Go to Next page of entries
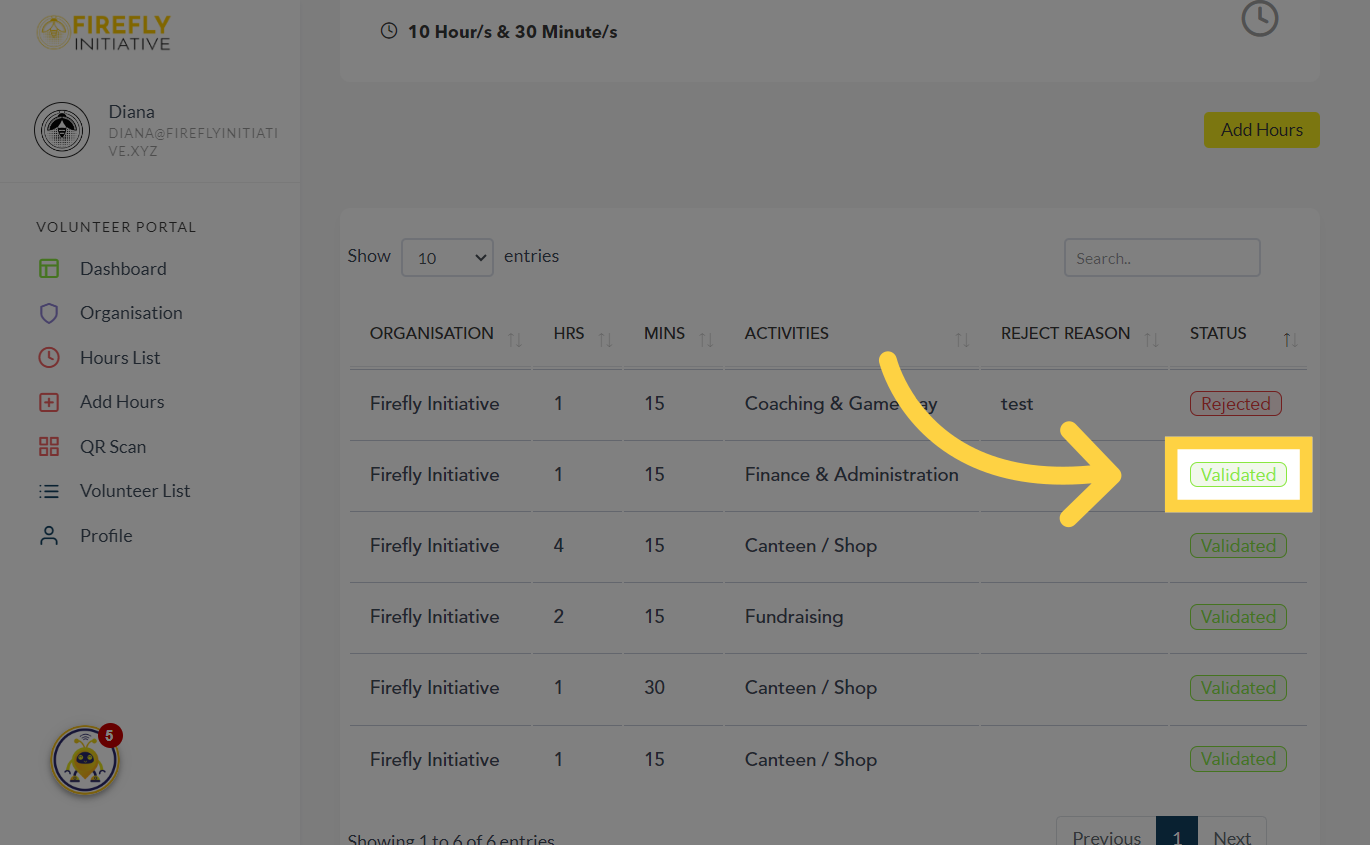Viewport: 1370px width, 845px height. point(1231,836)
